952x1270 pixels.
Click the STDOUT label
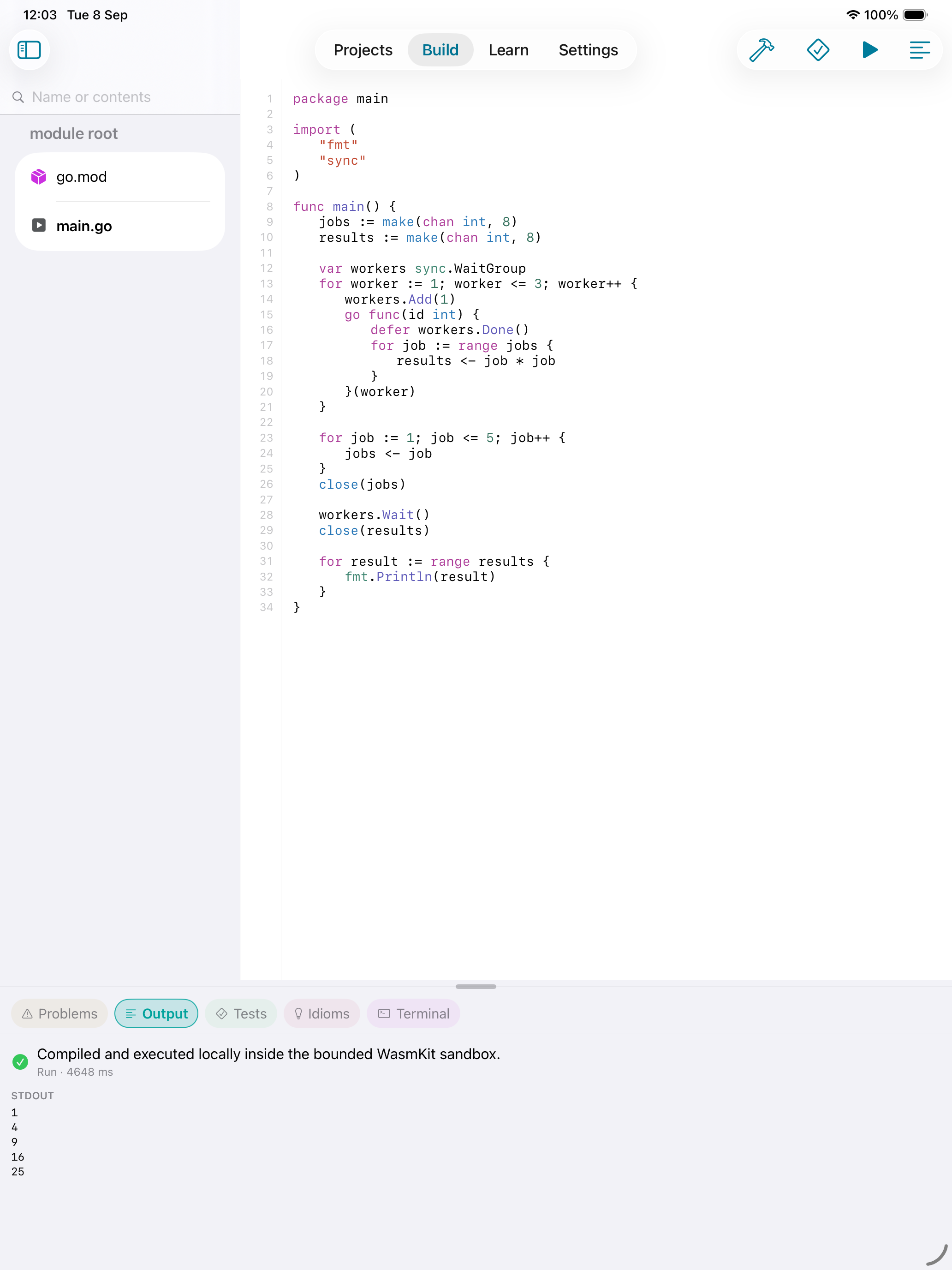[x=33, y=1096]
